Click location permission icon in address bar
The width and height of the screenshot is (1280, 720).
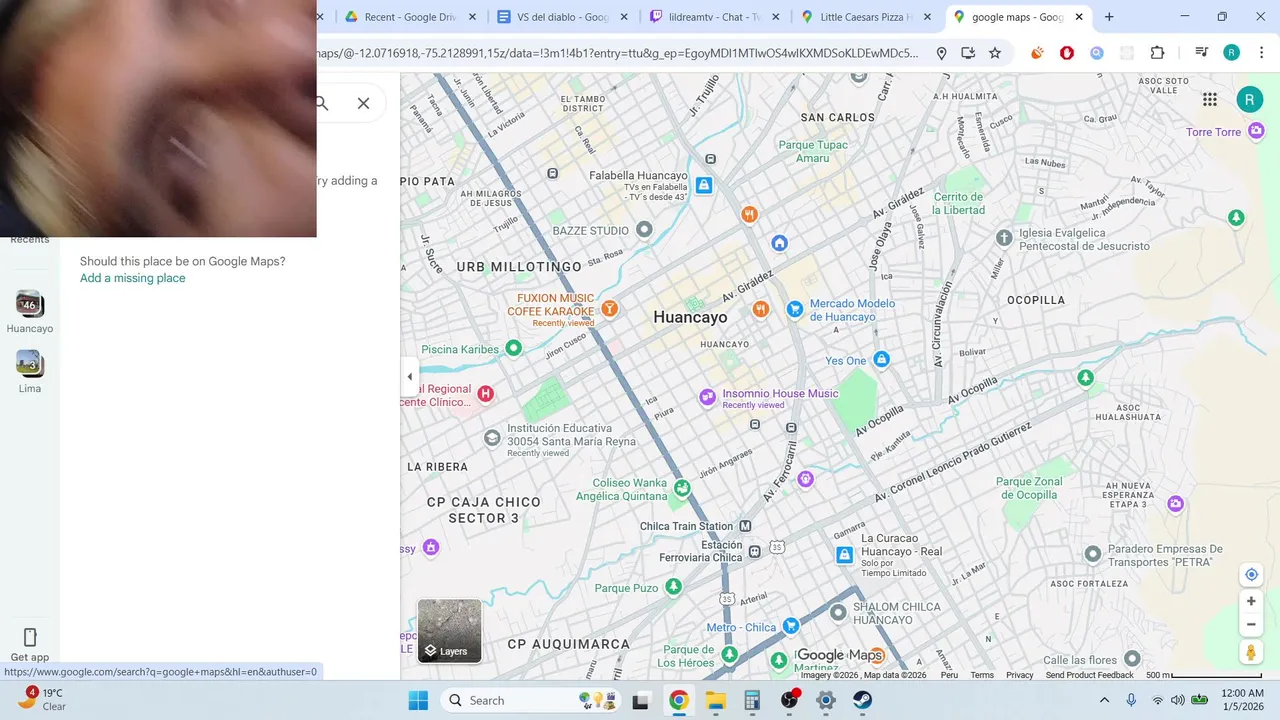click(x=941, y=53)
